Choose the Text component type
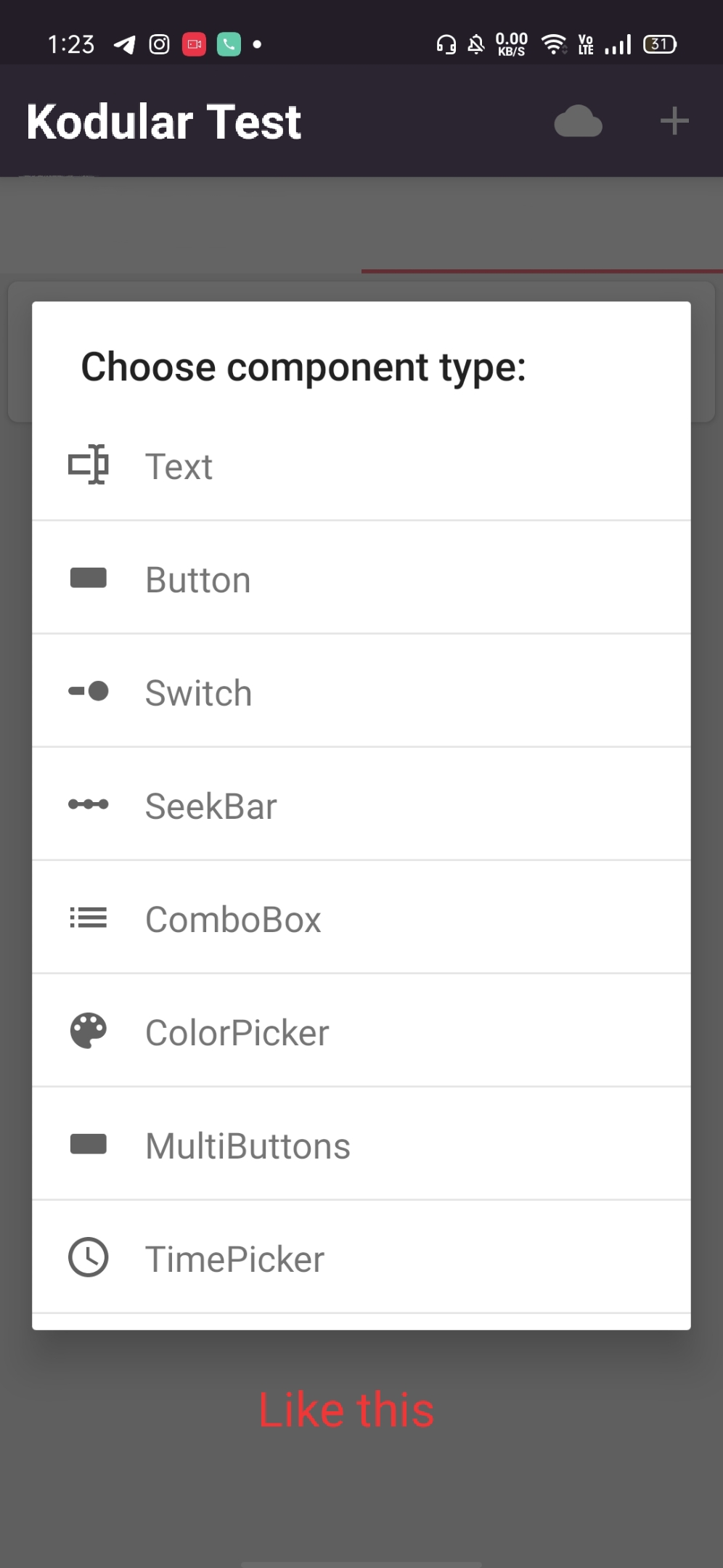Viewport: 723px width, 1568px height. point(179,466)
